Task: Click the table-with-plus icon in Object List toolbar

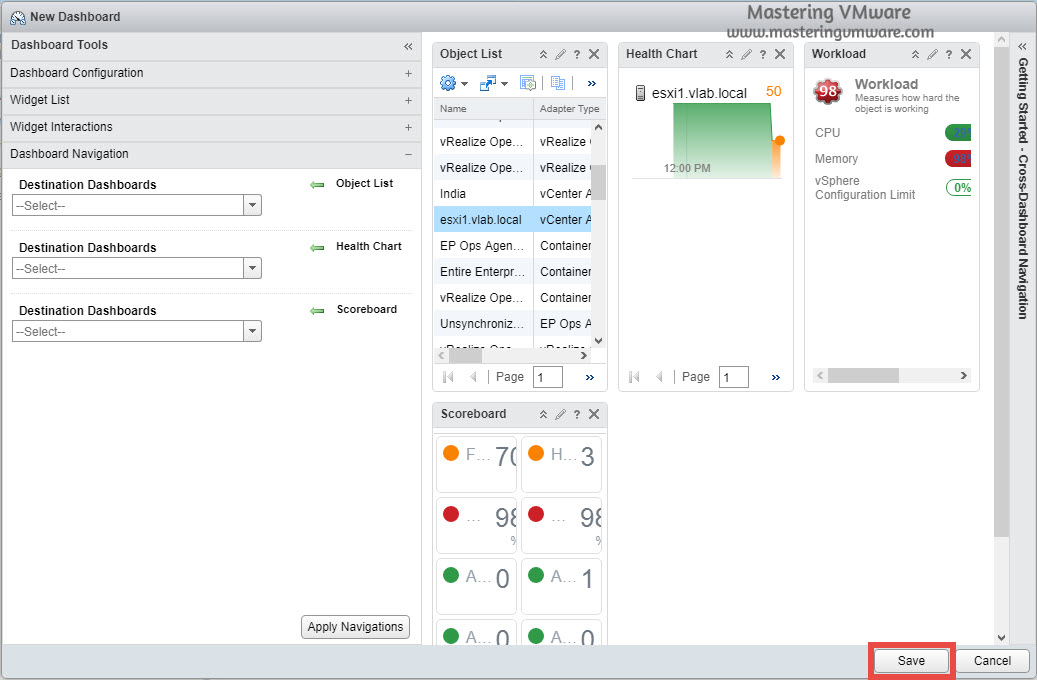Action: pos(527,83)
